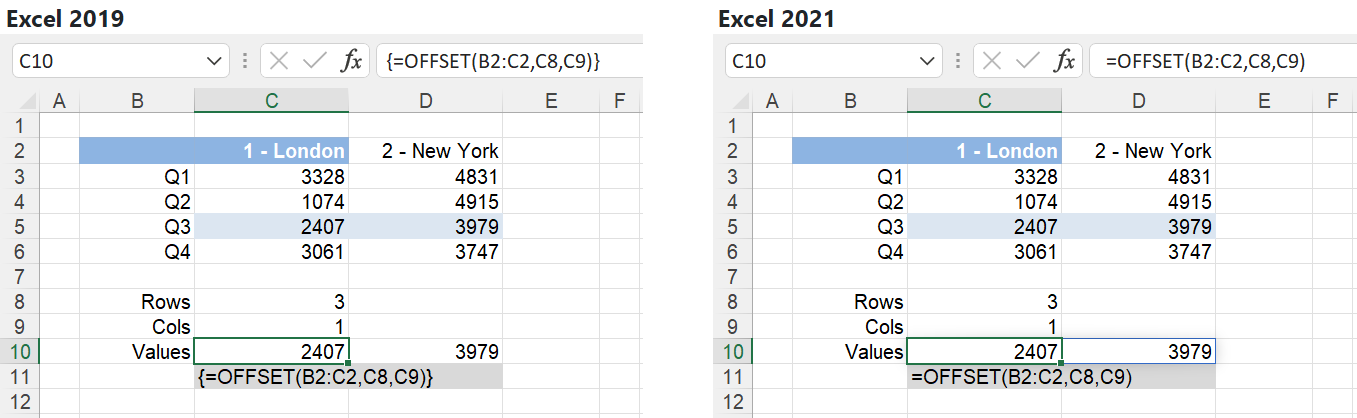Click cell C8 with Rows value 3 in Excel 2019

click(x=272, y=301)
